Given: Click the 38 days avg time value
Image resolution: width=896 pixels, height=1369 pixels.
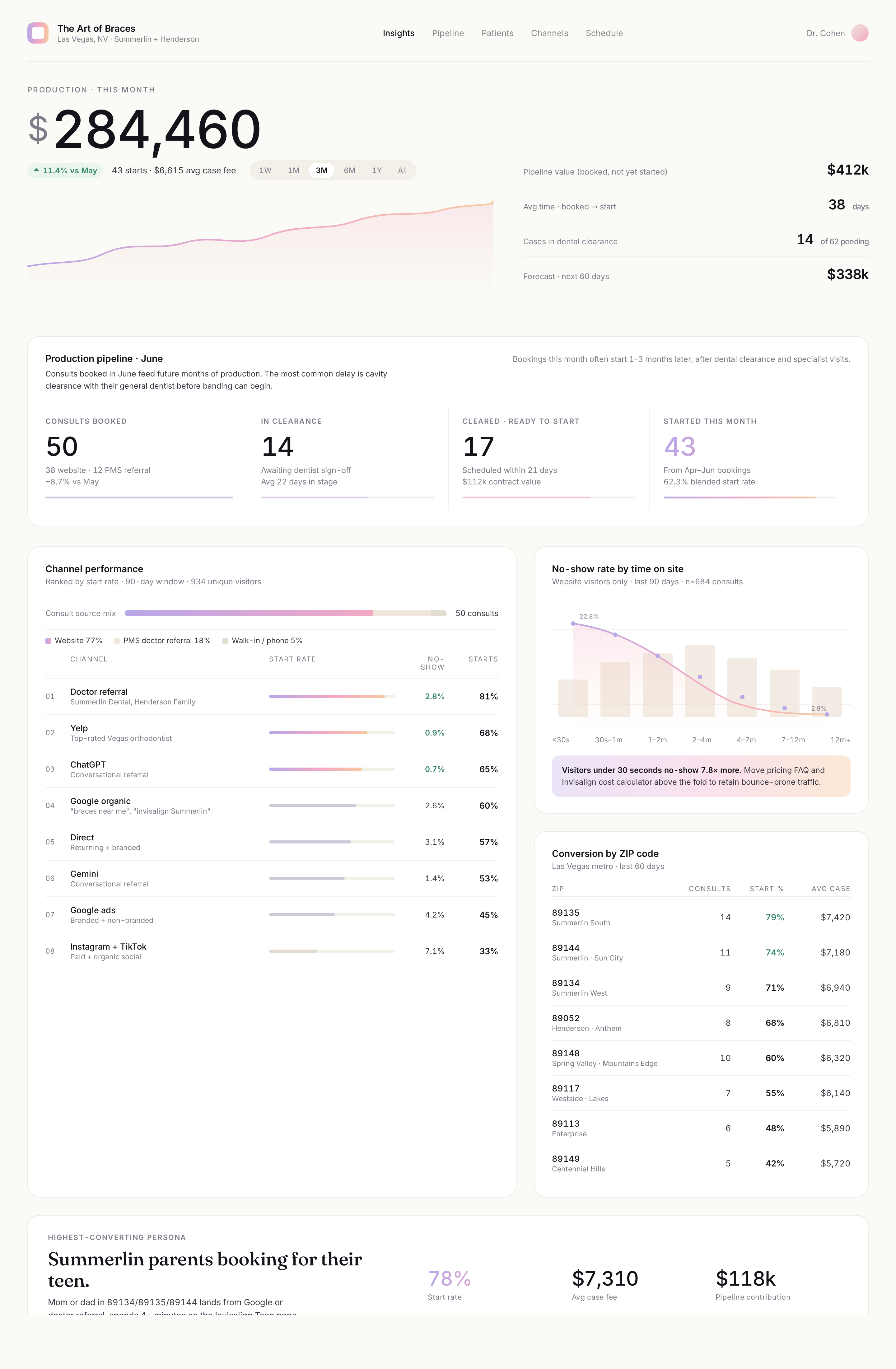Looking at the screenshot, I should pyautogui.click(x=848, y=205).
